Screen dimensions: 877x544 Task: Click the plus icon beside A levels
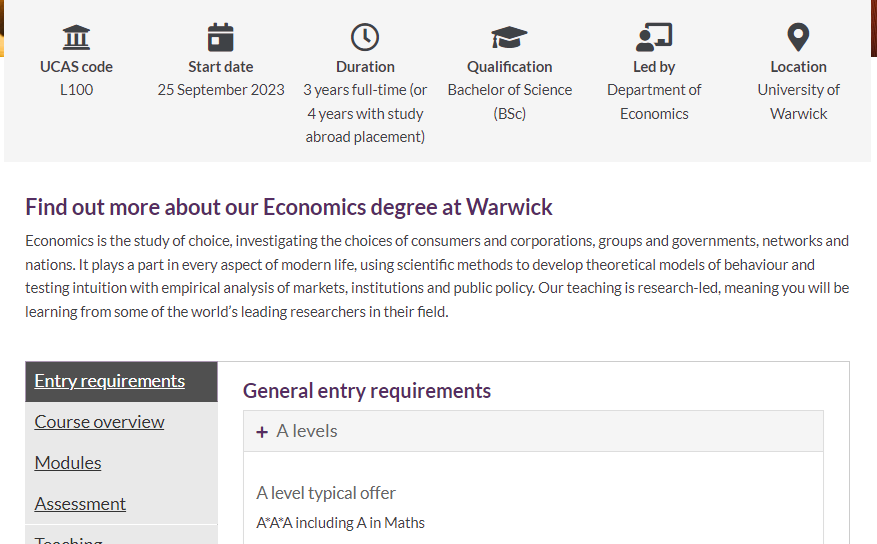click(262, 432)
